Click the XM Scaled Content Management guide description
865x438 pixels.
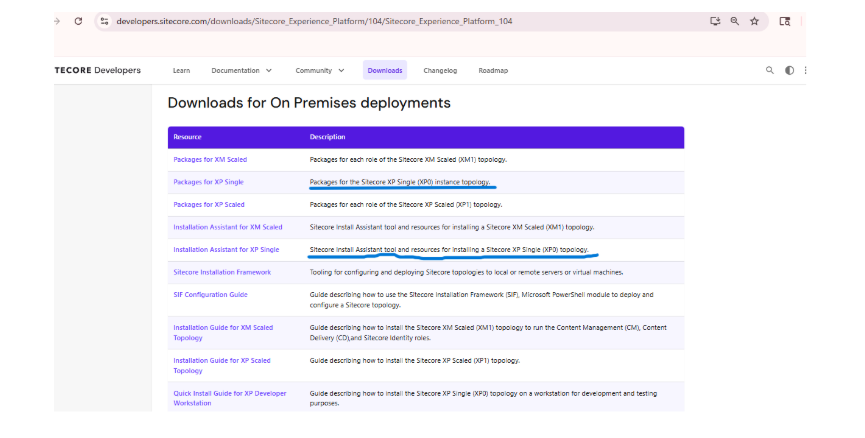click(488, 333)
